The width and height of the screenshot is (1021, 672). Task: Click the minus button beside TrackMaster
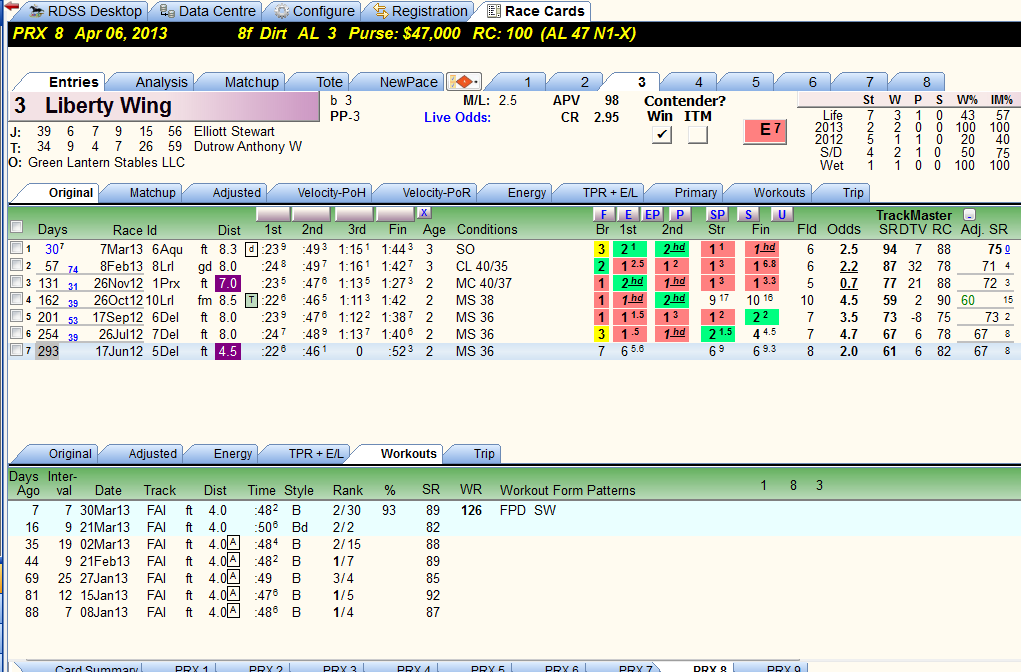[970, 215]
